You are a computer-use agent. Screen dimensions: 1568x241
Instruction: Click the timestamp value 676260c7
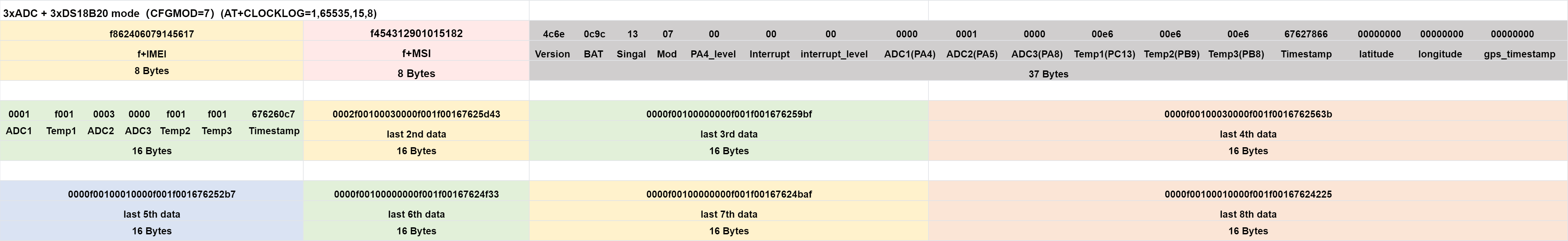[x=273, y=114]
